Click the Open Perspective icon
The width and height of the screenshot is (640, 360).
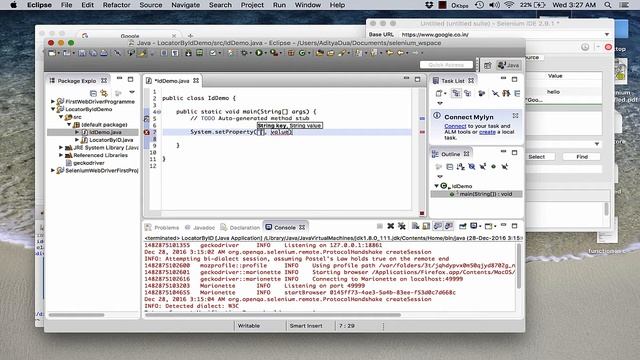pyautogui.click(x=487, y=65)
